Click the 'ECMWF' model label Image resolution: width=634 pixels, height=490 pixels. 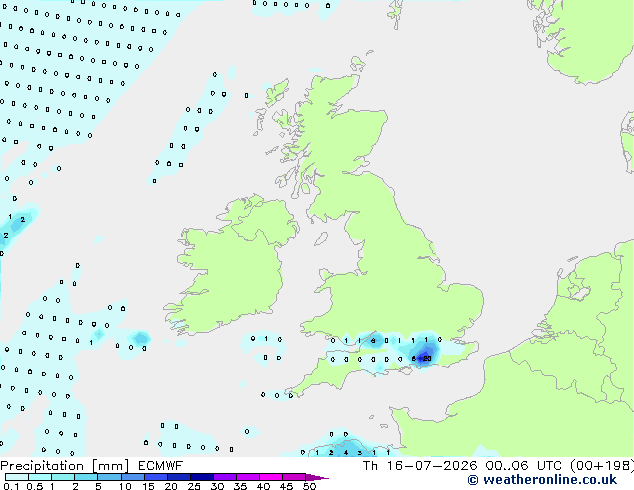tap(161, 465)
